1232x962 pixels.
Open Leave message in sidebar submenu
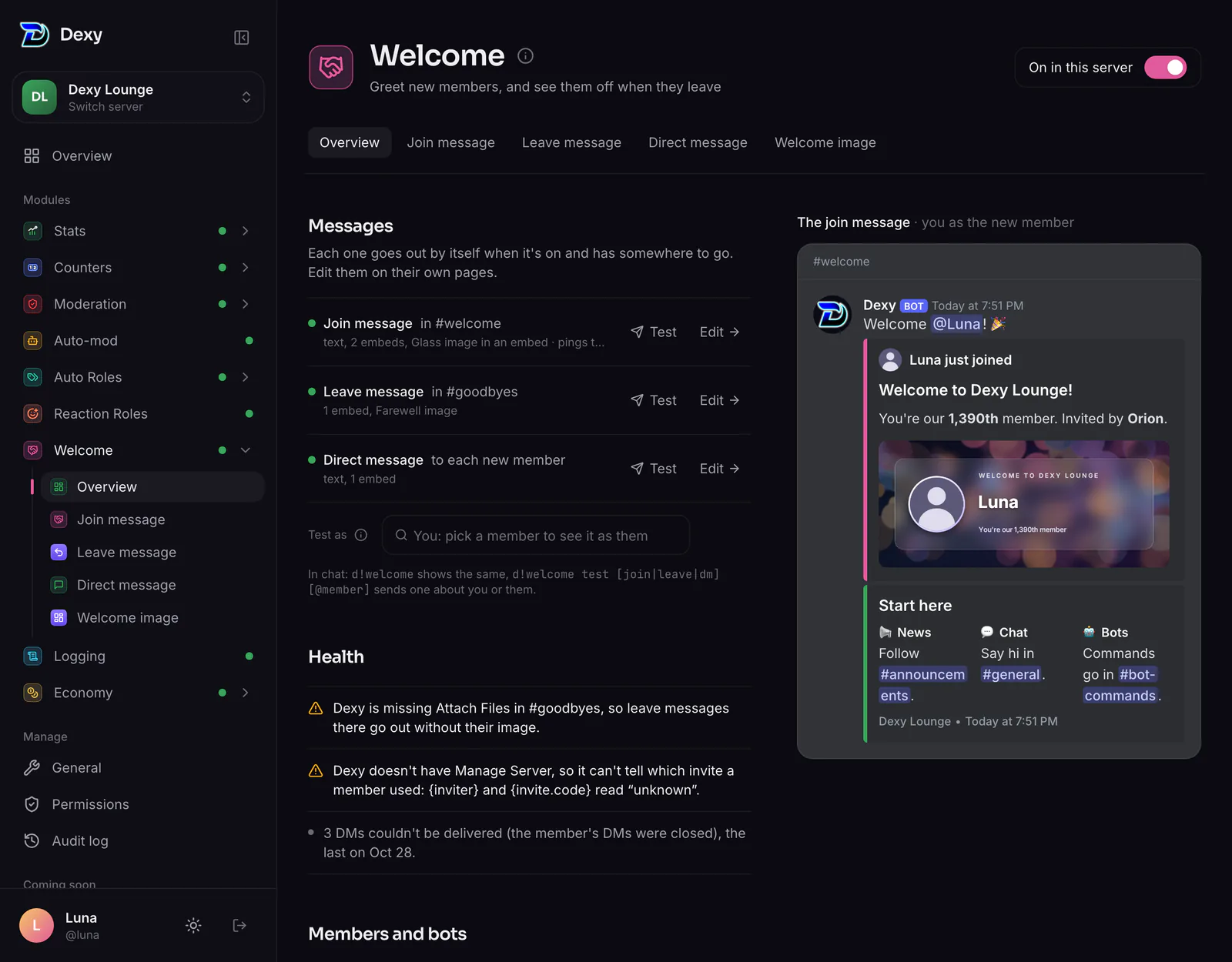point(152,552)
